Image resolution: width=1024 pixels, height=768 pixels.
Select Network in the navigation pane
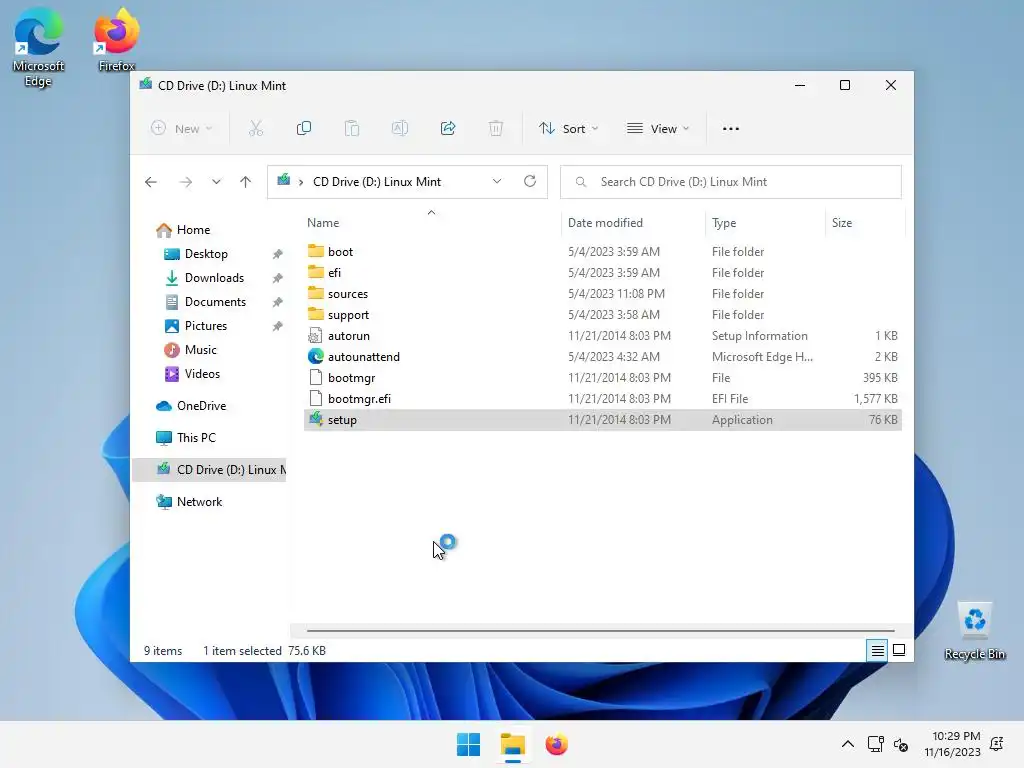[199, 502]
